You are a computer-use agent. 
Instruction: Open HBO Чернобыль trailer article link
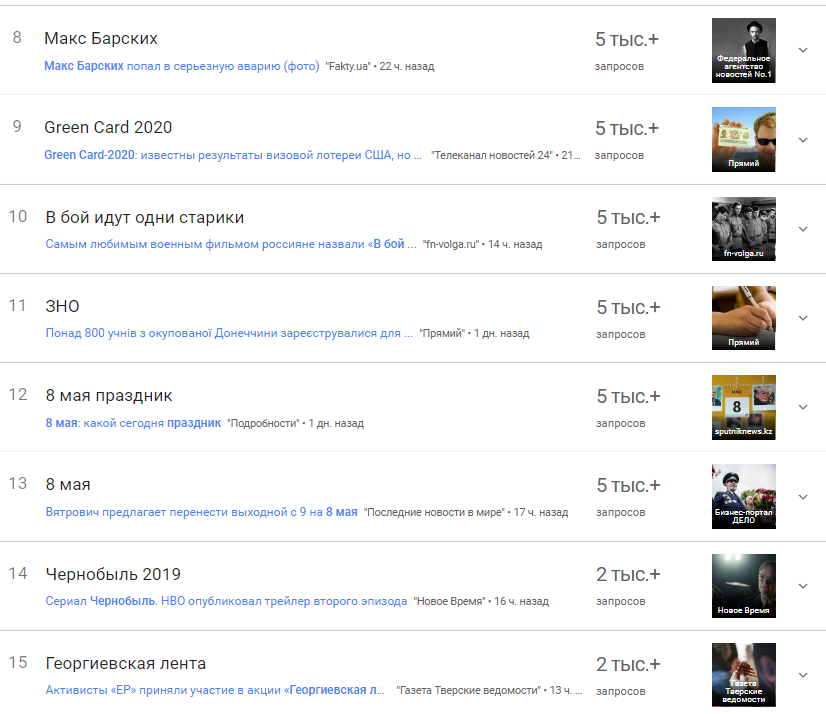click(x=226, y=601)
